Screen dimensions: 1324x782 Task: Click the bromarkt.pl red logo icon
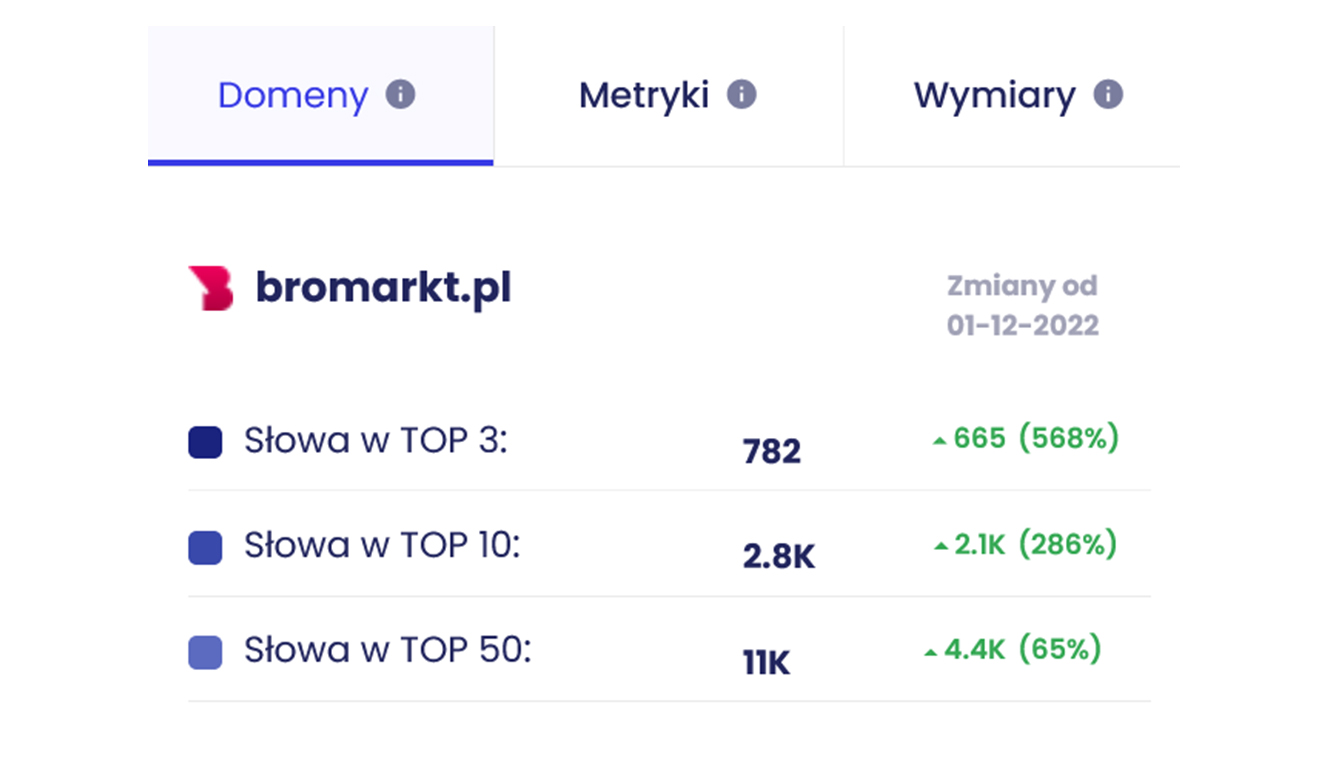211,289
